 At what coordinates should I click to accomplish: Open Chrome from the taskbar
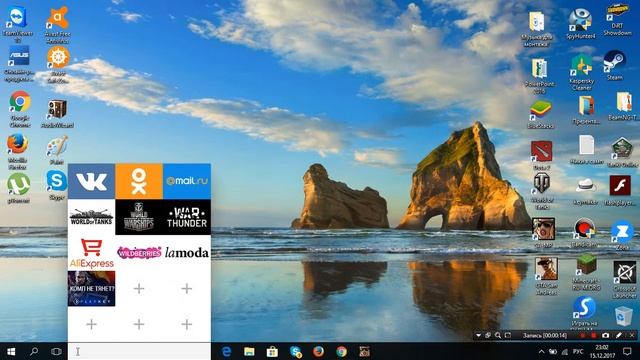(342, 351)
